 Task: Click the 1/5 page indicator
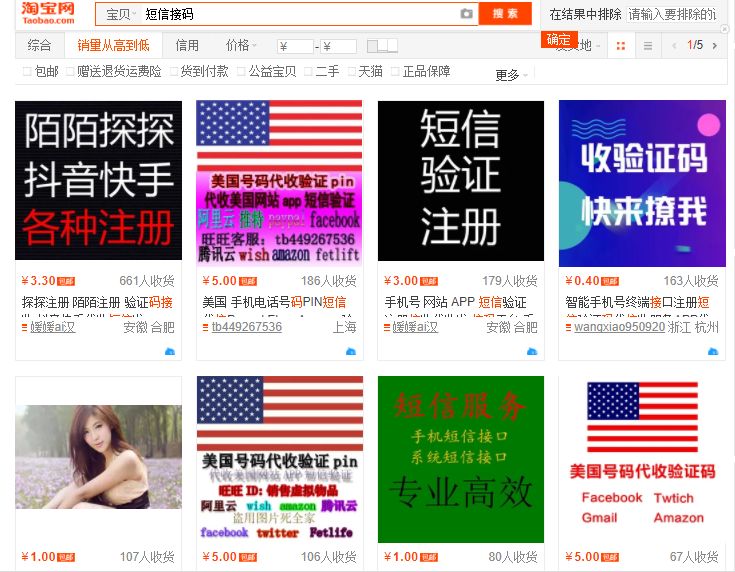pos(695,45)
